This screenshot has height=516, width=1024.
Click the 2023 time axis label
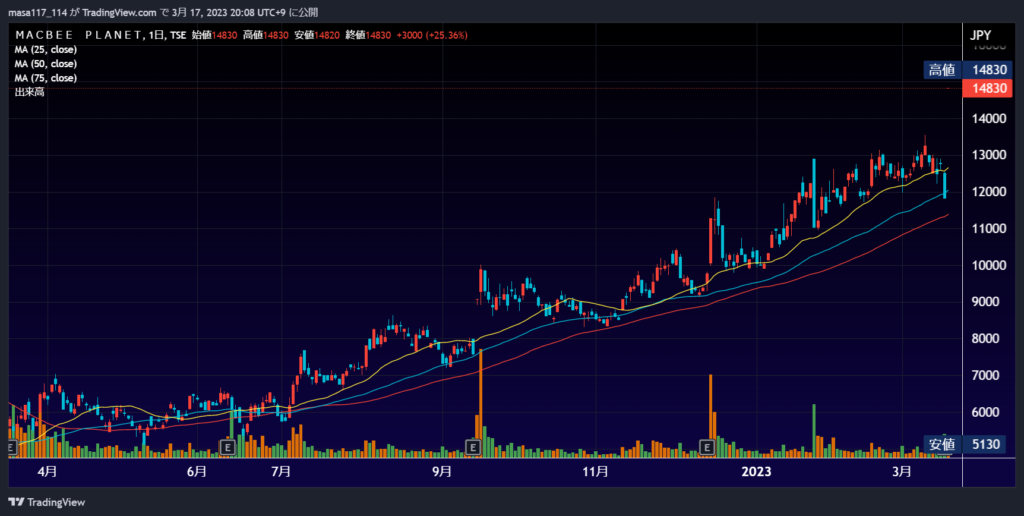tap(756, 472)
